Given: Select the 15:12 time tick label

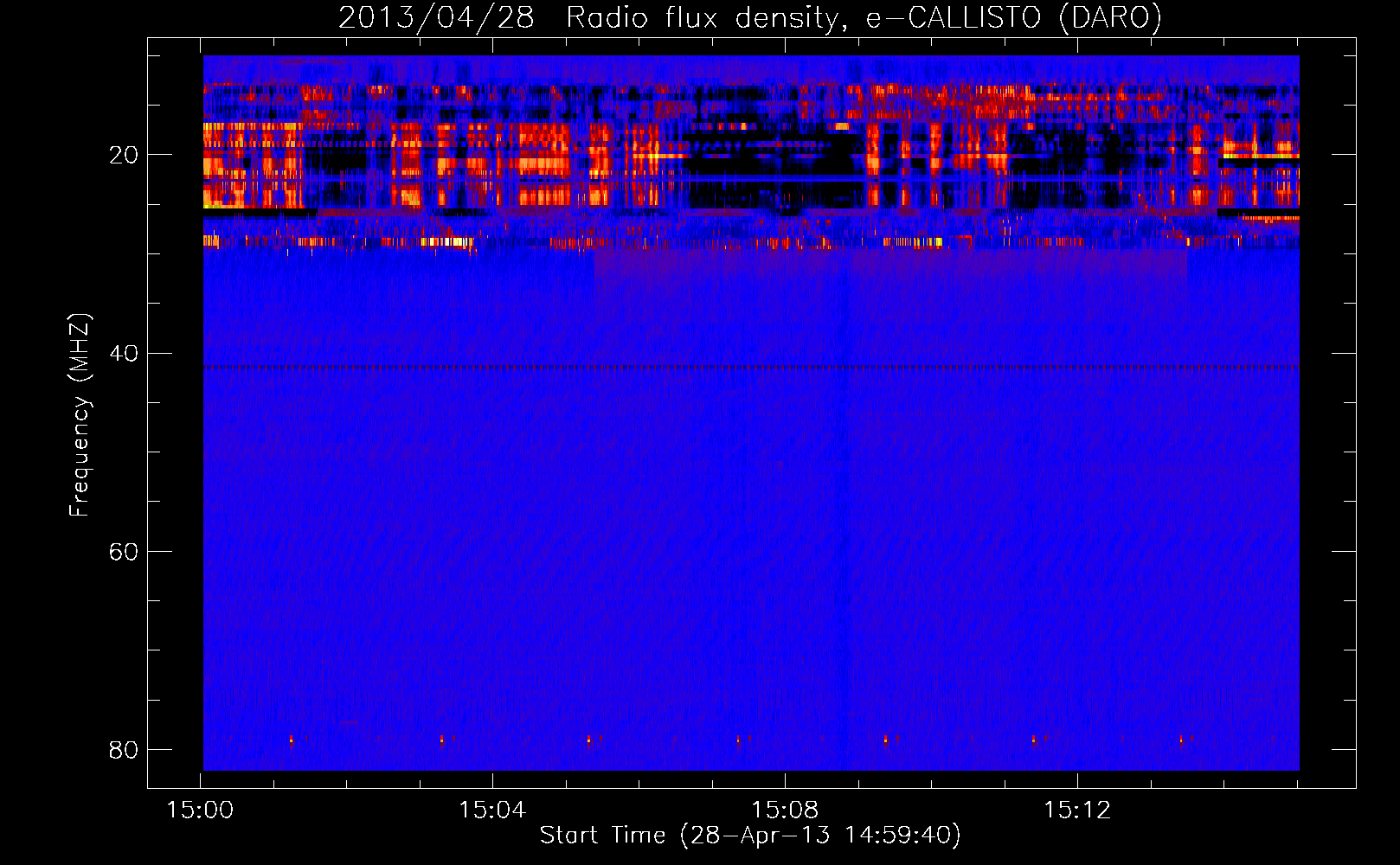Looking at the screenshot, I should click(x=1077, y=811).
